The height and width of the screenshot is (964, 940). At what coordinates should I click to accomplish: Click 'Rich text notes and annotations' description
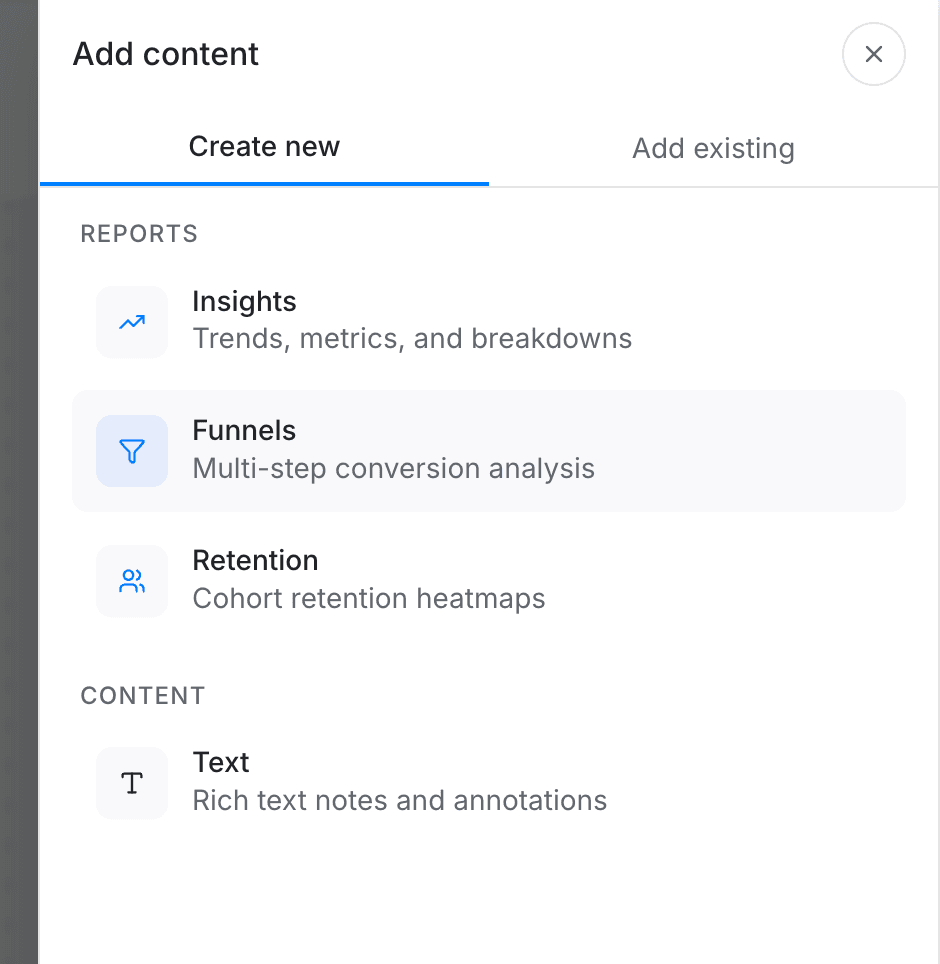point(400,800)
